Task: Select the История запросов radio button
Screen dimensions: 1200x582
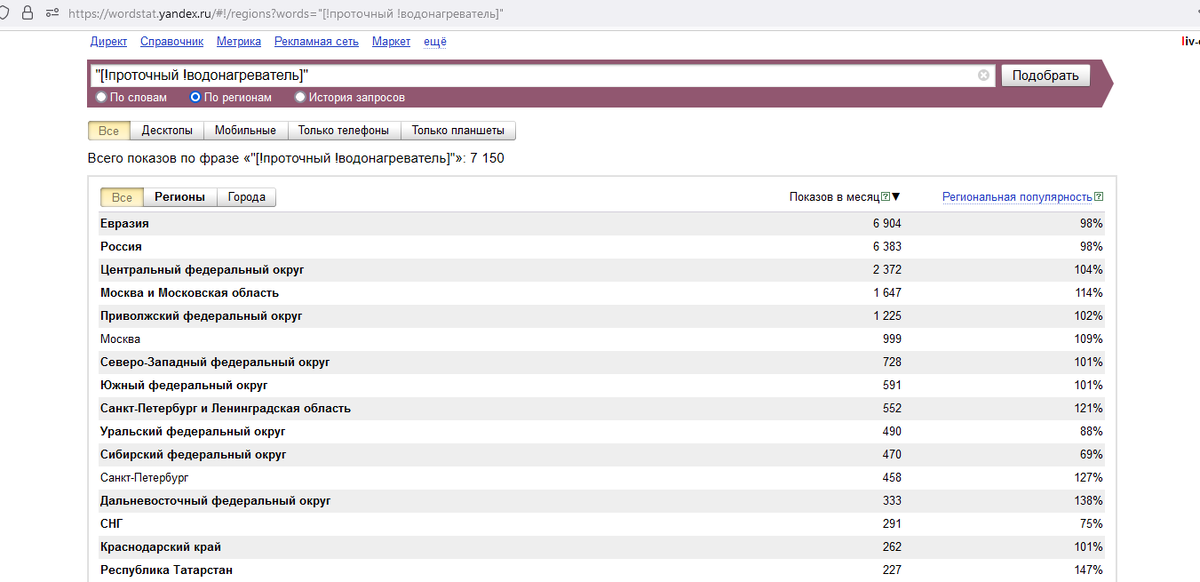Action: pyautogui.click(x=300, y=97)
